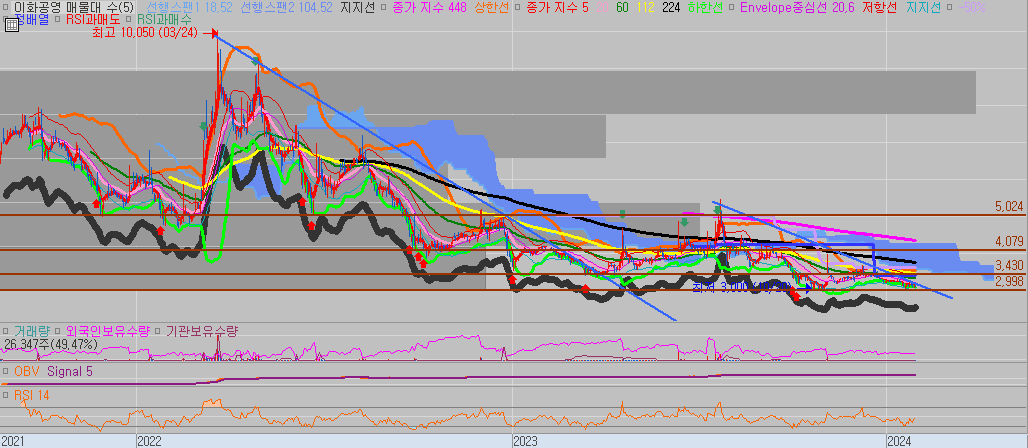Toggle the OBV indicator box
1028x448 pixels.
pos(5,371)
